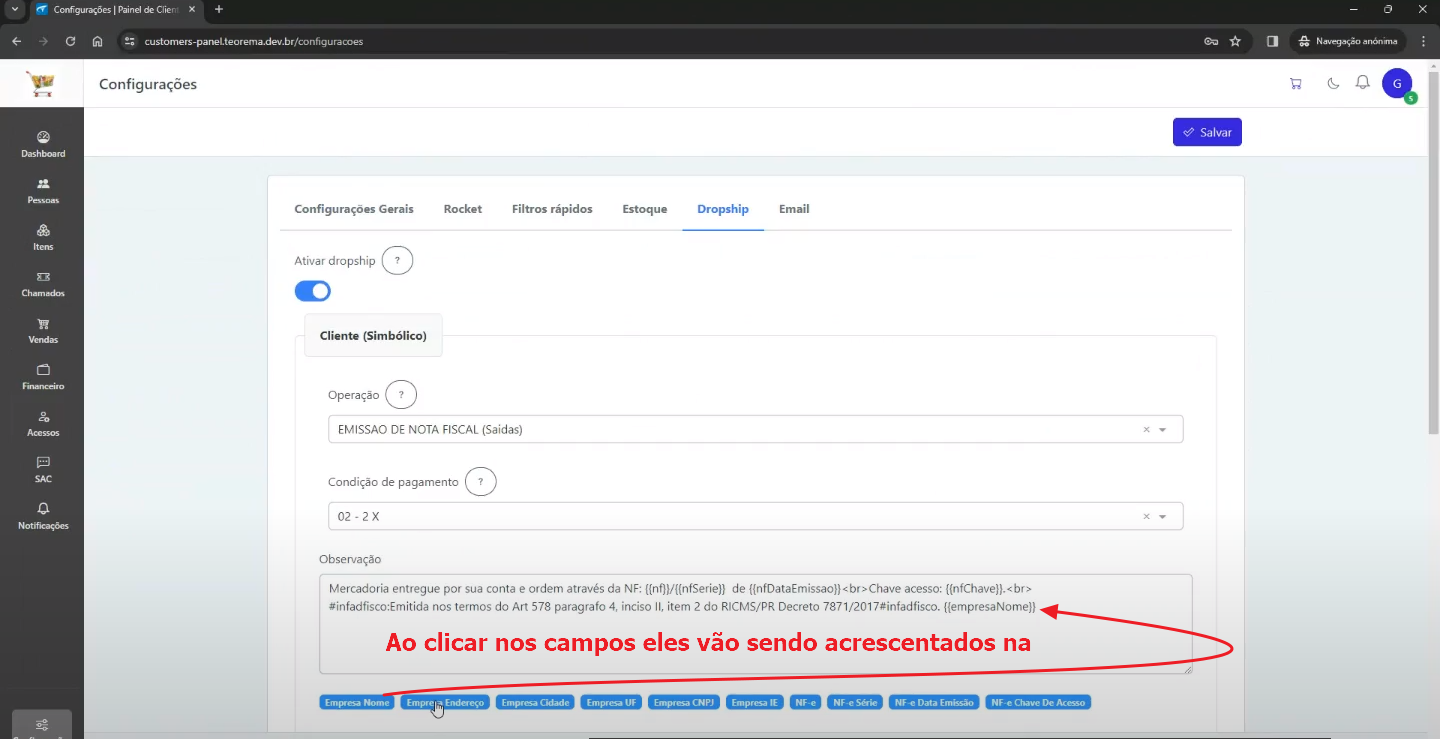Image resolution: width=1440 pixels, height=739 pixels.
Task: Switch to dark mode with the moon icon
Action: coord(1333,84)
